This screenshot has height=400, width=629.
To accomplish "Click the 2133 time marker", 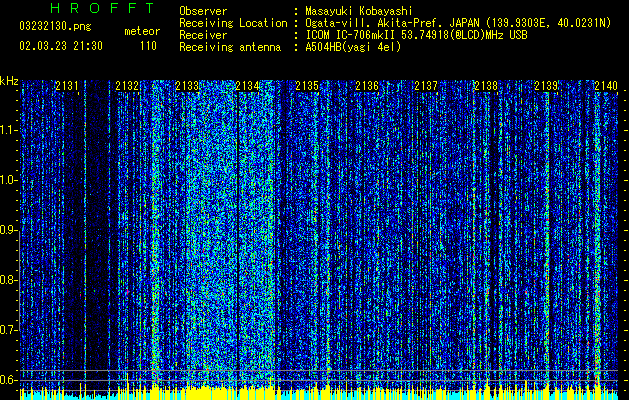I will coord(187,86).
